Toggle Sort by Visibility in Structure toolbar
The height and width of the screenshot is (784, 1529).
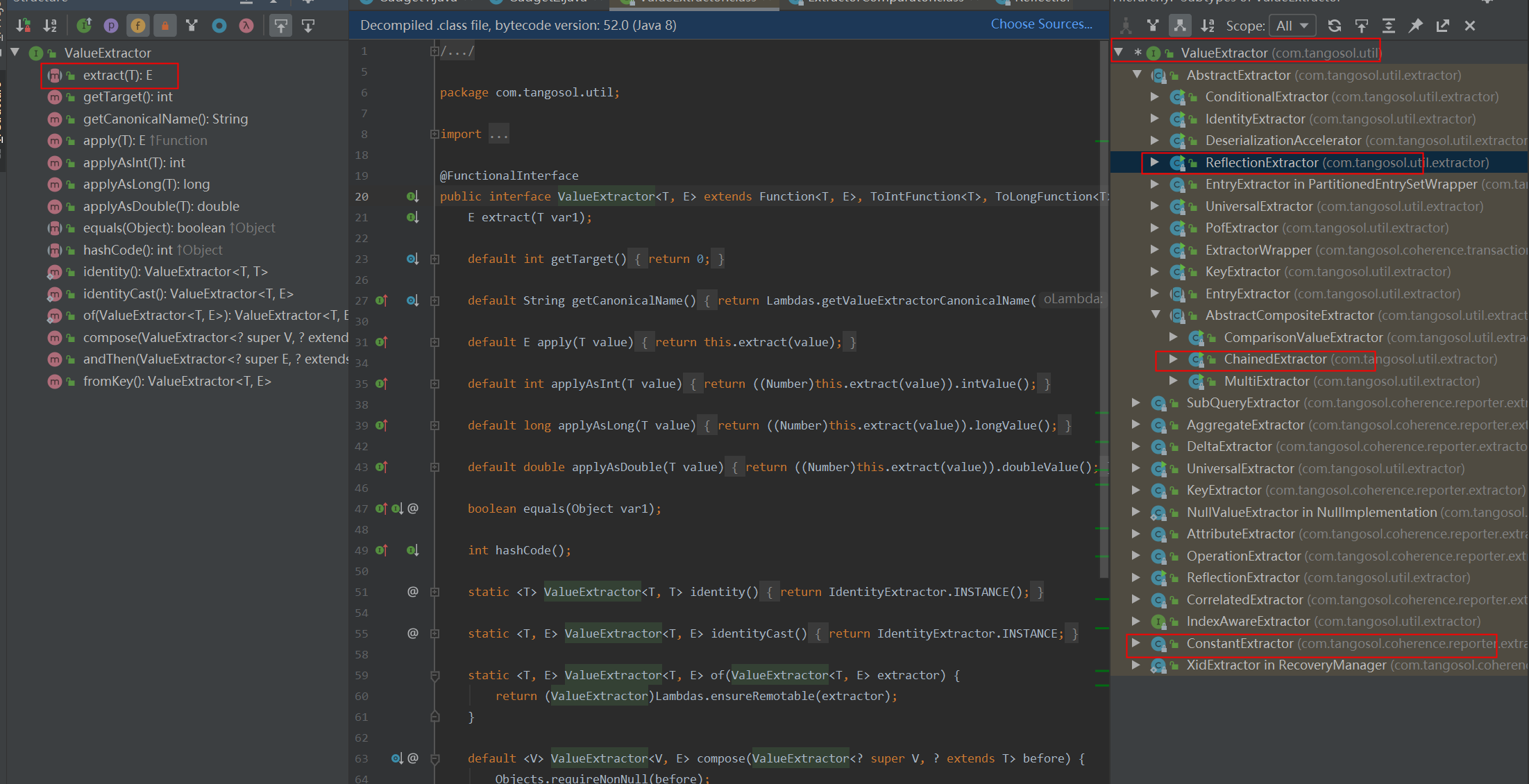(24, 26)
